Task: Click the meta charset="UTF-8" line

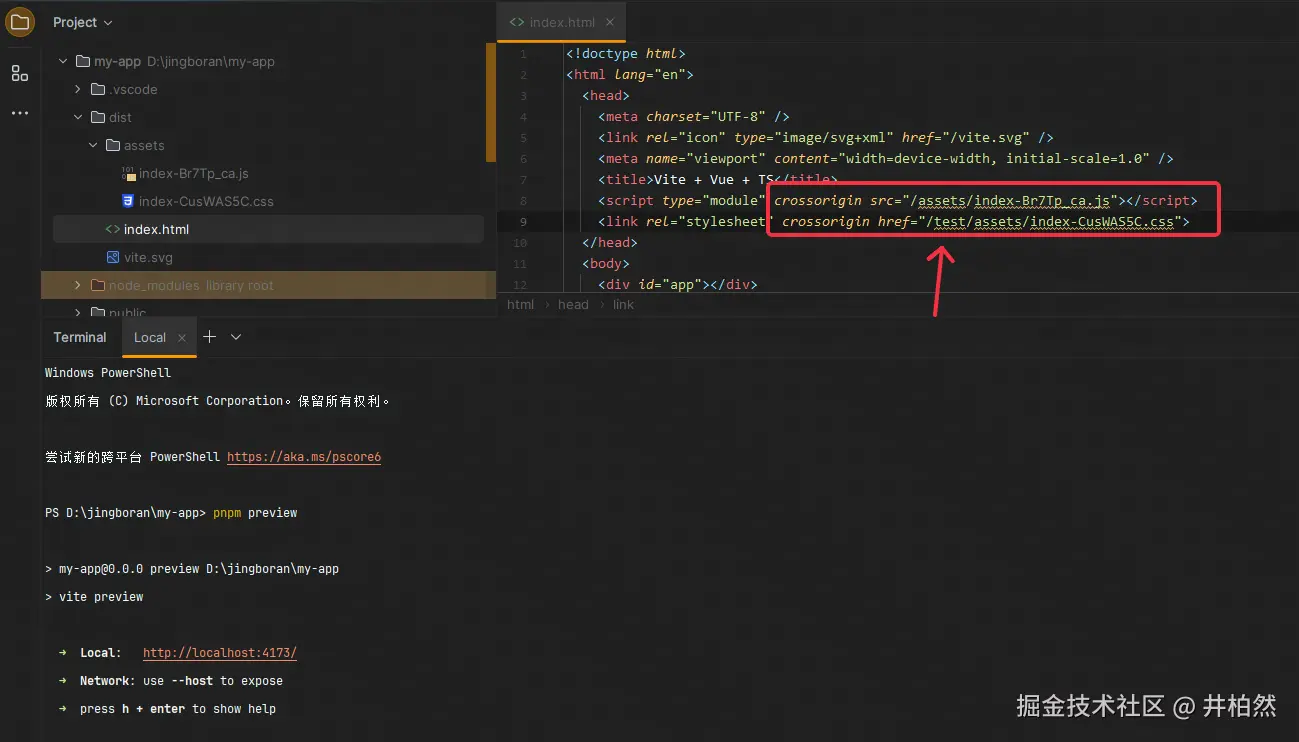Action: [694, 116]
